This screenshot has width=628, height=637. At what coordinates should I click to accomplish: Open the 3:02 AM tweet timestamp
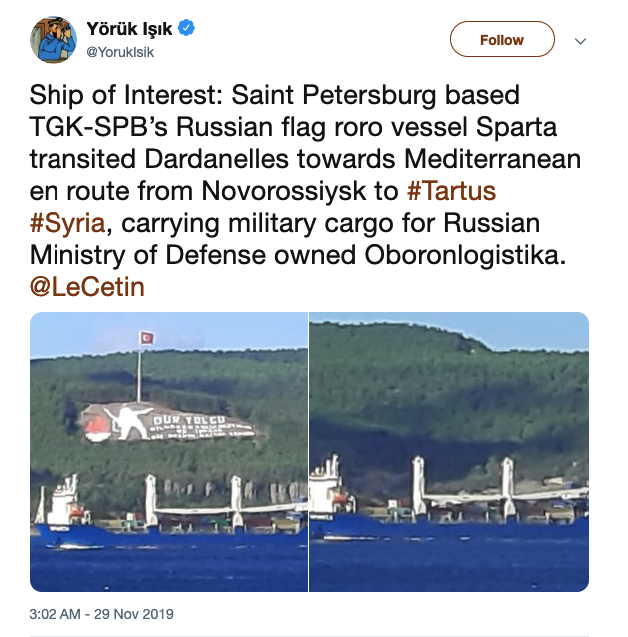[56, 613]
